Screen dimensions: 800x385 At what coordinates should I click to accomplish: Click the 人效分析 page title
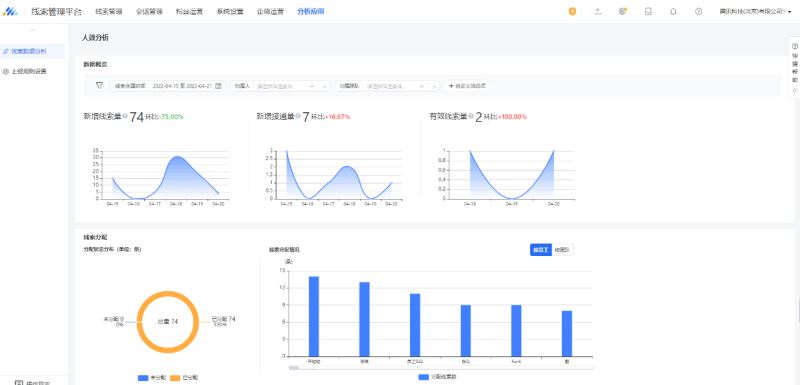(95, 38)
